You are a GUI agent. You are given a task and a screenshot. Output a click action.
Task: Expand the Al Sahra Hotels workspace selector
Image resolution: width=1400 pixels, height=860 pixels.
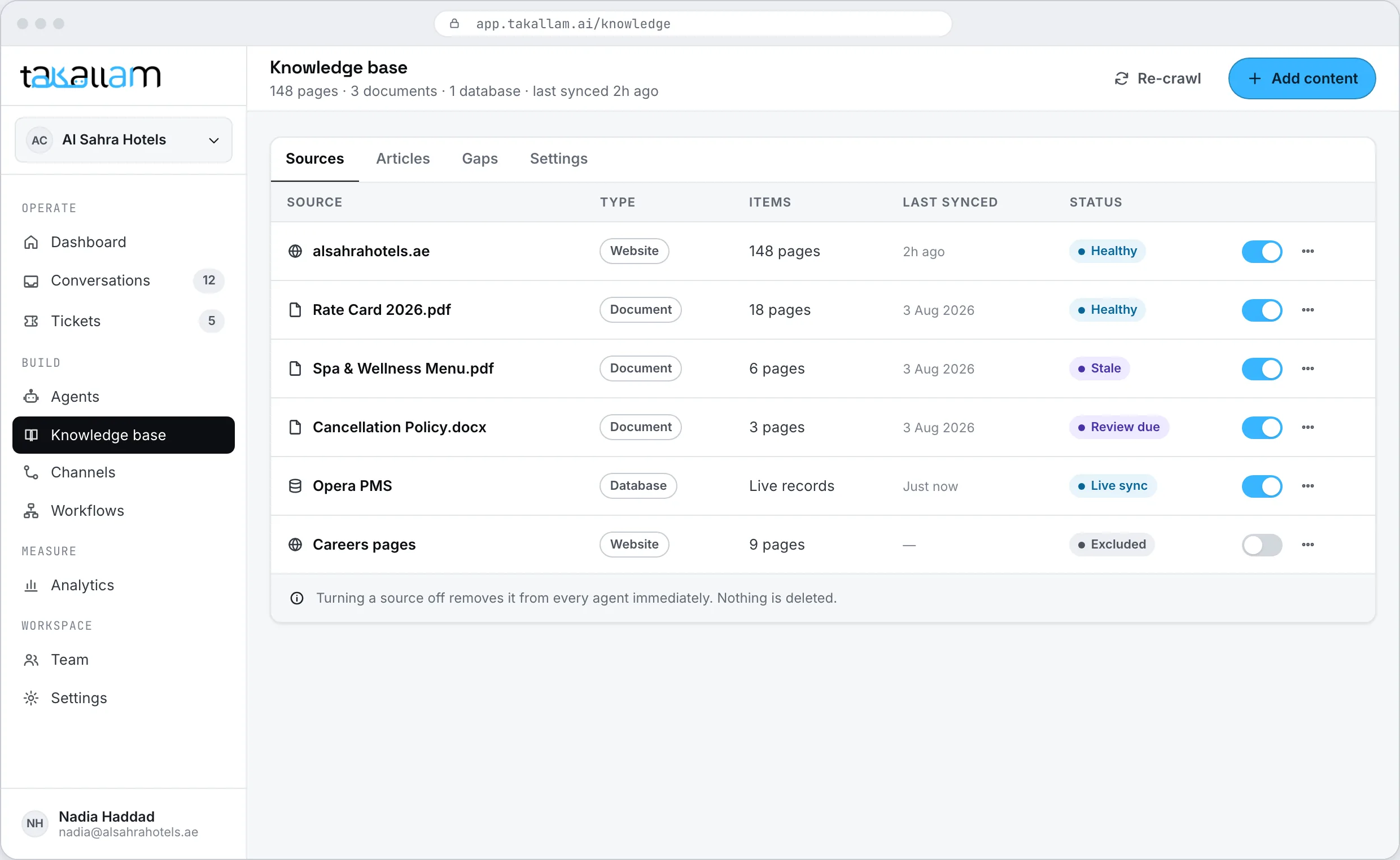click(x=124, y=140)
